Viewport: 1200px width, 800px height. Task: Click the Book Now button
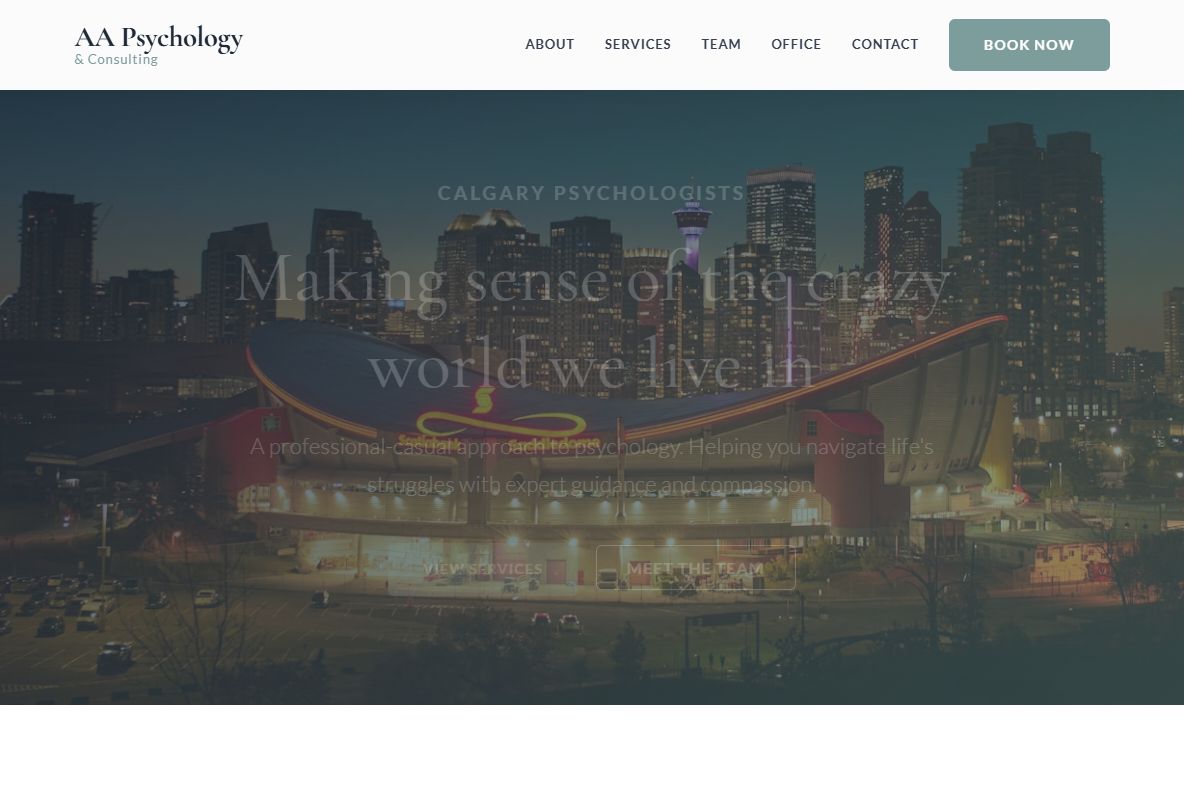click(1029, 45)
